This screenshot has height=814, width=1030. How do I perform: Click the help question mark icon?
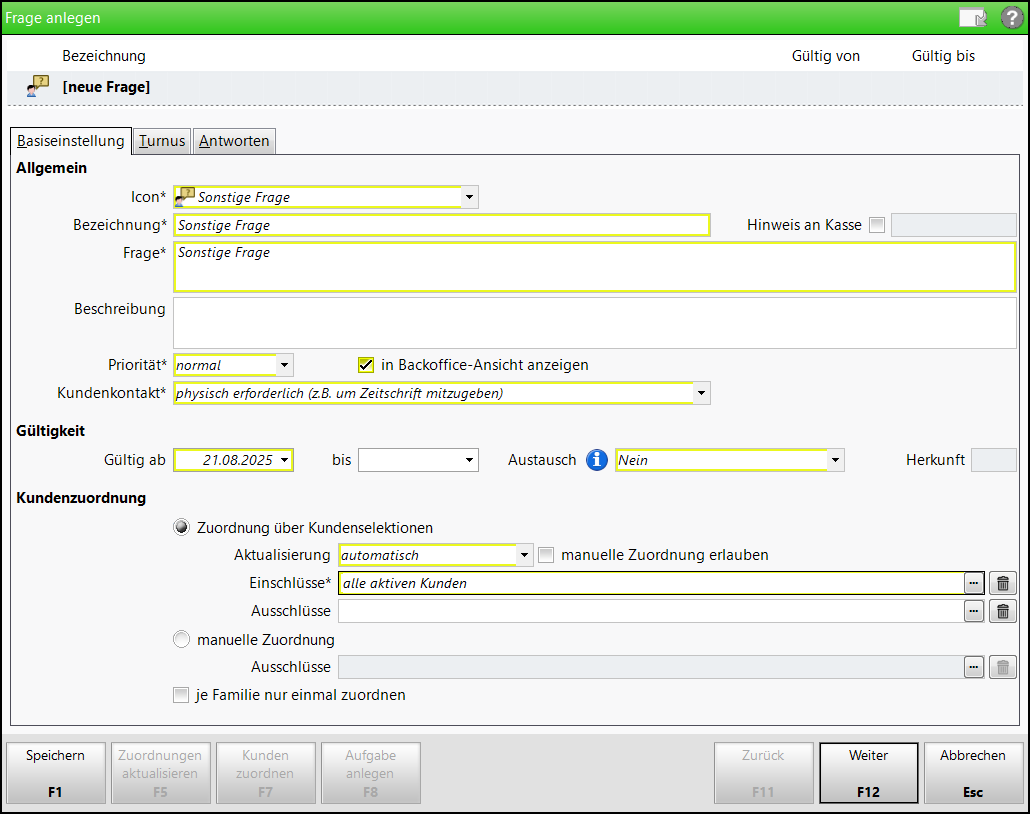point(1011,18)
